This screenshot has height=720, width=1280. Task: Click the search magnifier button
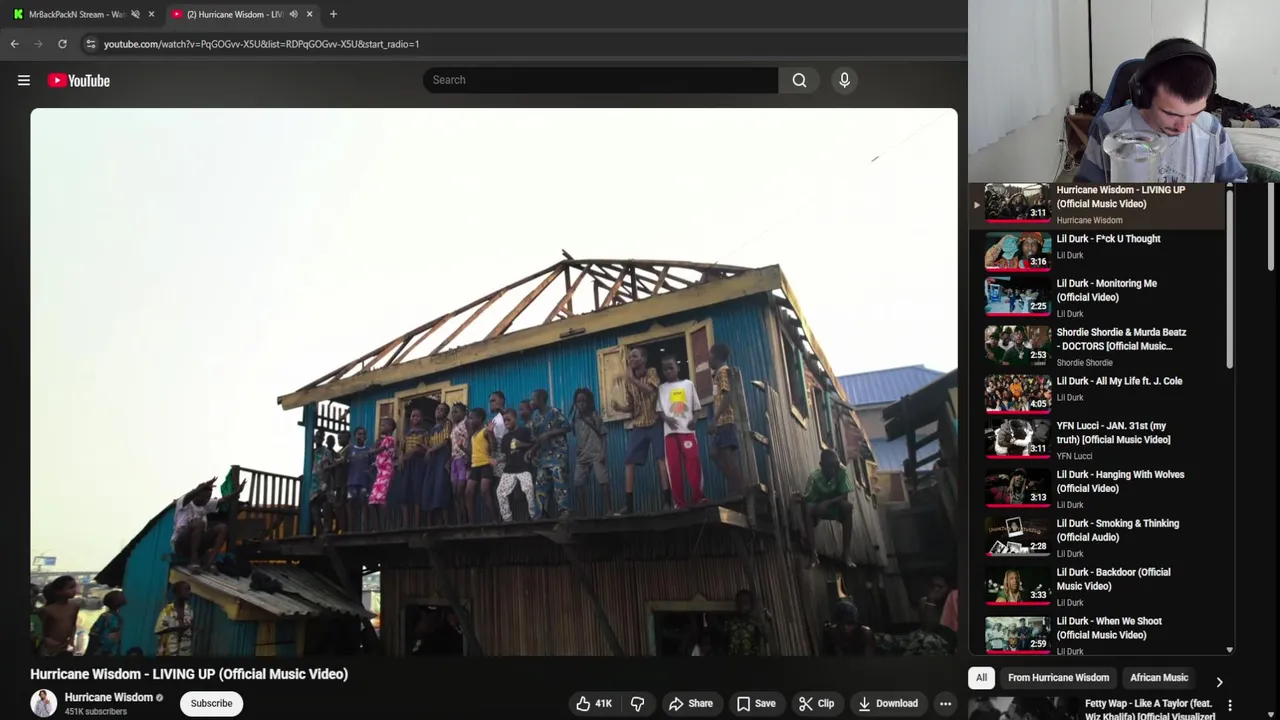[x=799, y=80]
